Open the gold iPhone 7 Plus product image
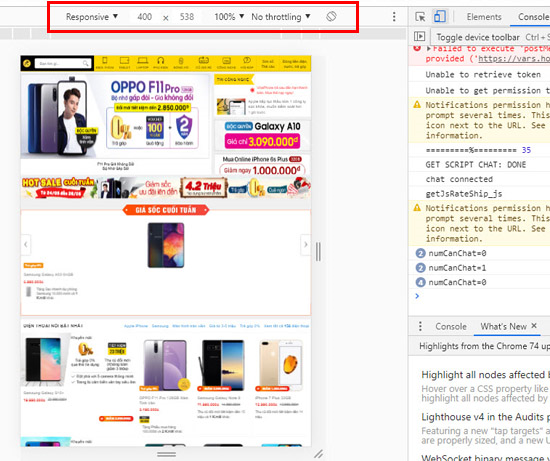The width and height of the screenshot is (550, 461). point(281,365)
